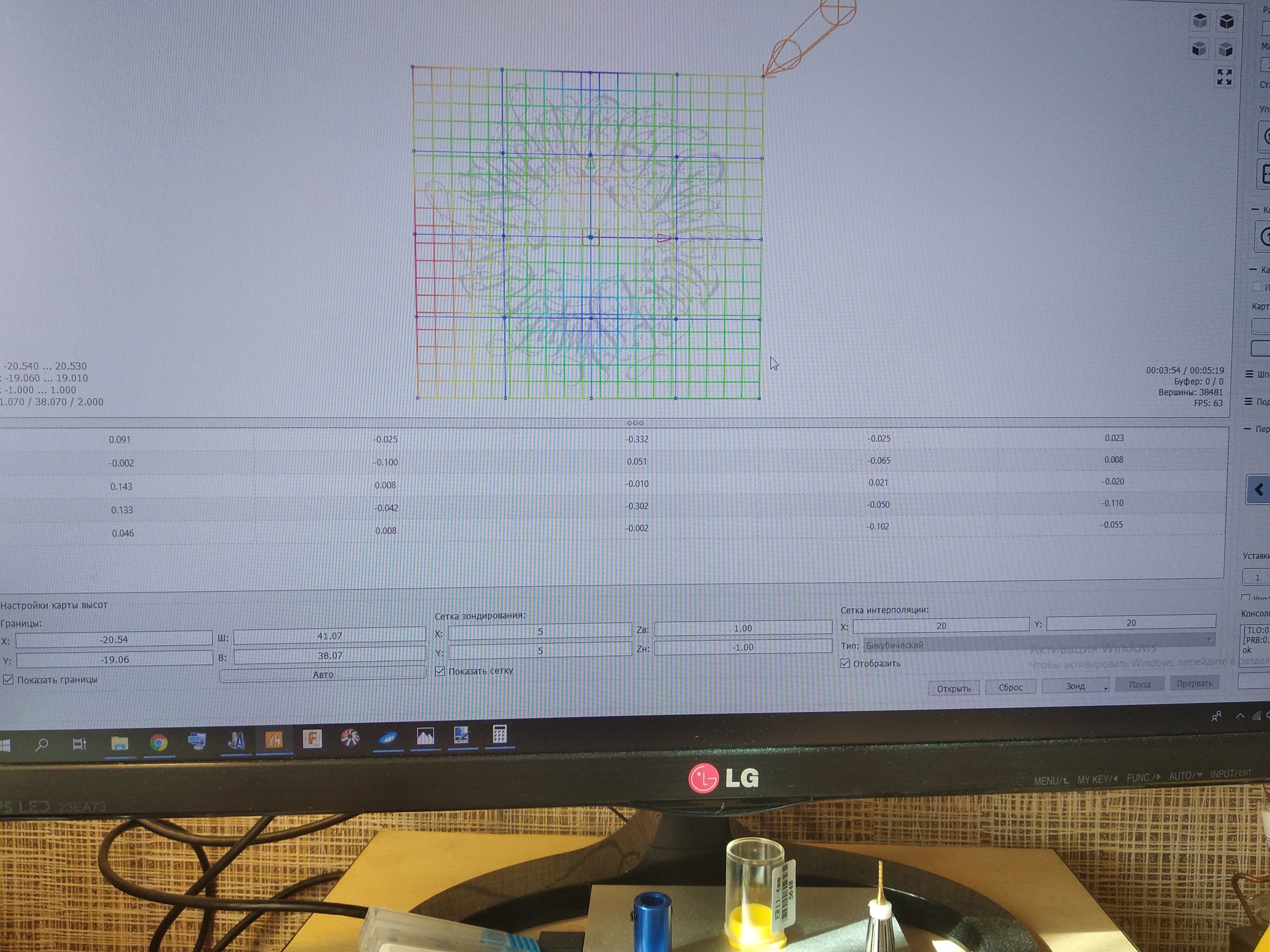The height and width of the screenshot is (952, 1270).
Task: Open File Explorer from taskbar
Action: 119,744
